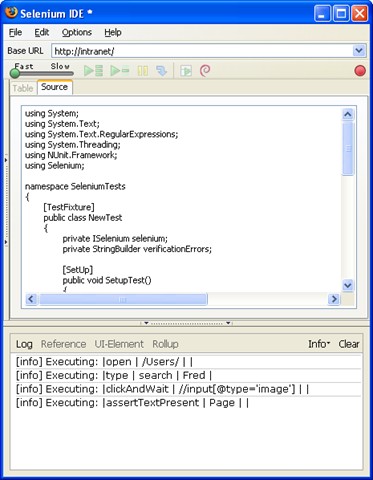Image resolution: width=373 pixels, height=480 pixels.
Task: Expand the Base URL dropdown arrow
Action: tap(359, 51)
